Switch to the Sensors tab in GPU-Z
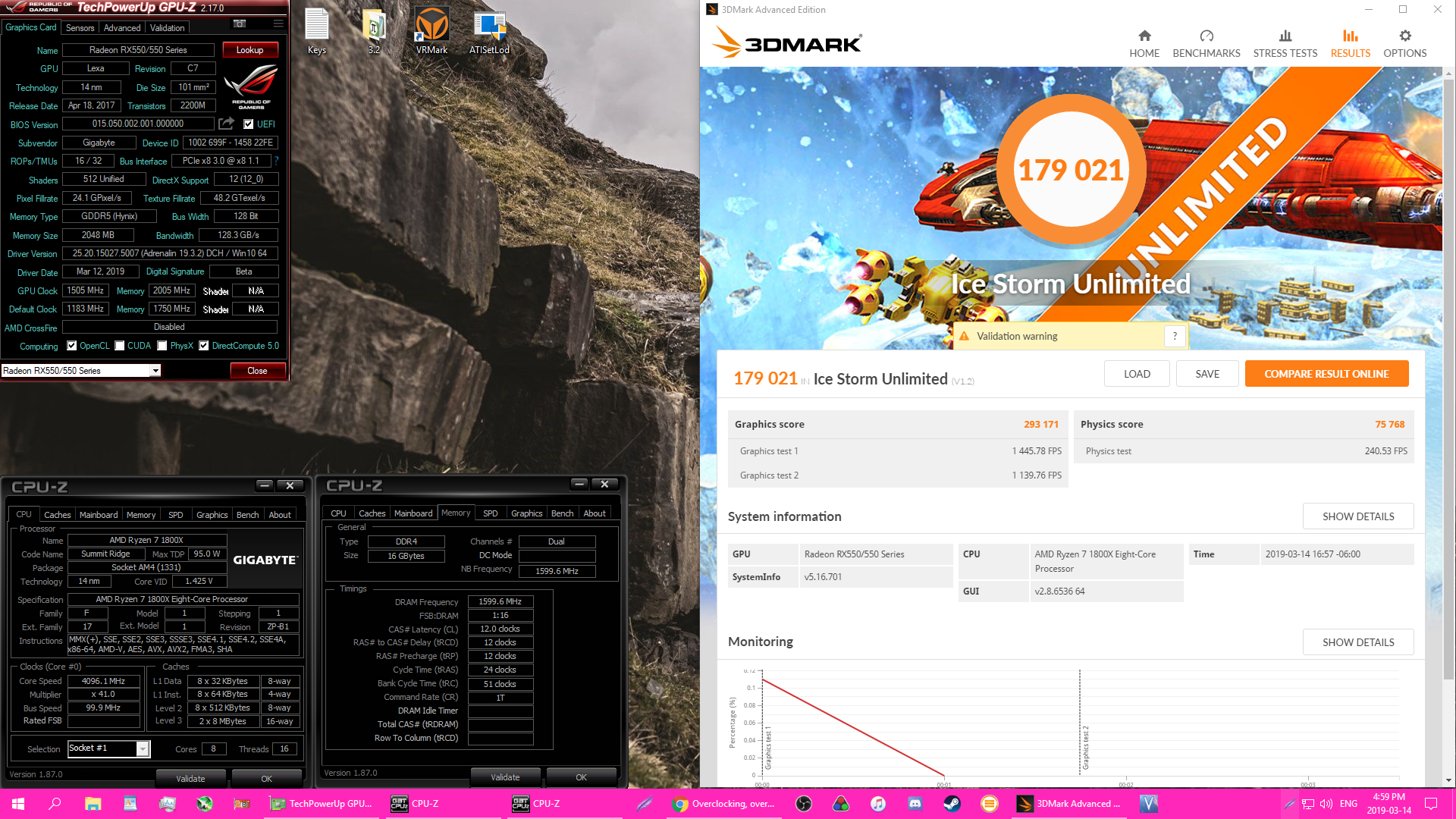The height and width of the screenshot is (819, 1456). coord(80,28)
